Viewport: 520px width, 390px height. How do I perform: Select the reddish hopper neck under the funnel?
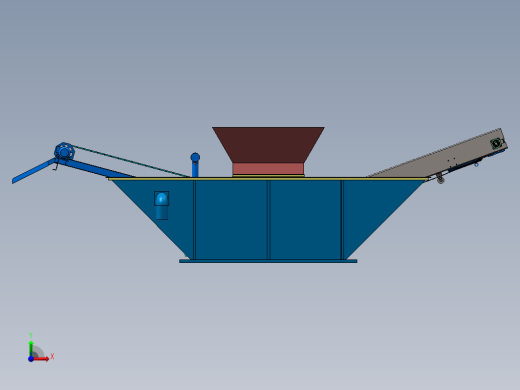click(268, 169)
